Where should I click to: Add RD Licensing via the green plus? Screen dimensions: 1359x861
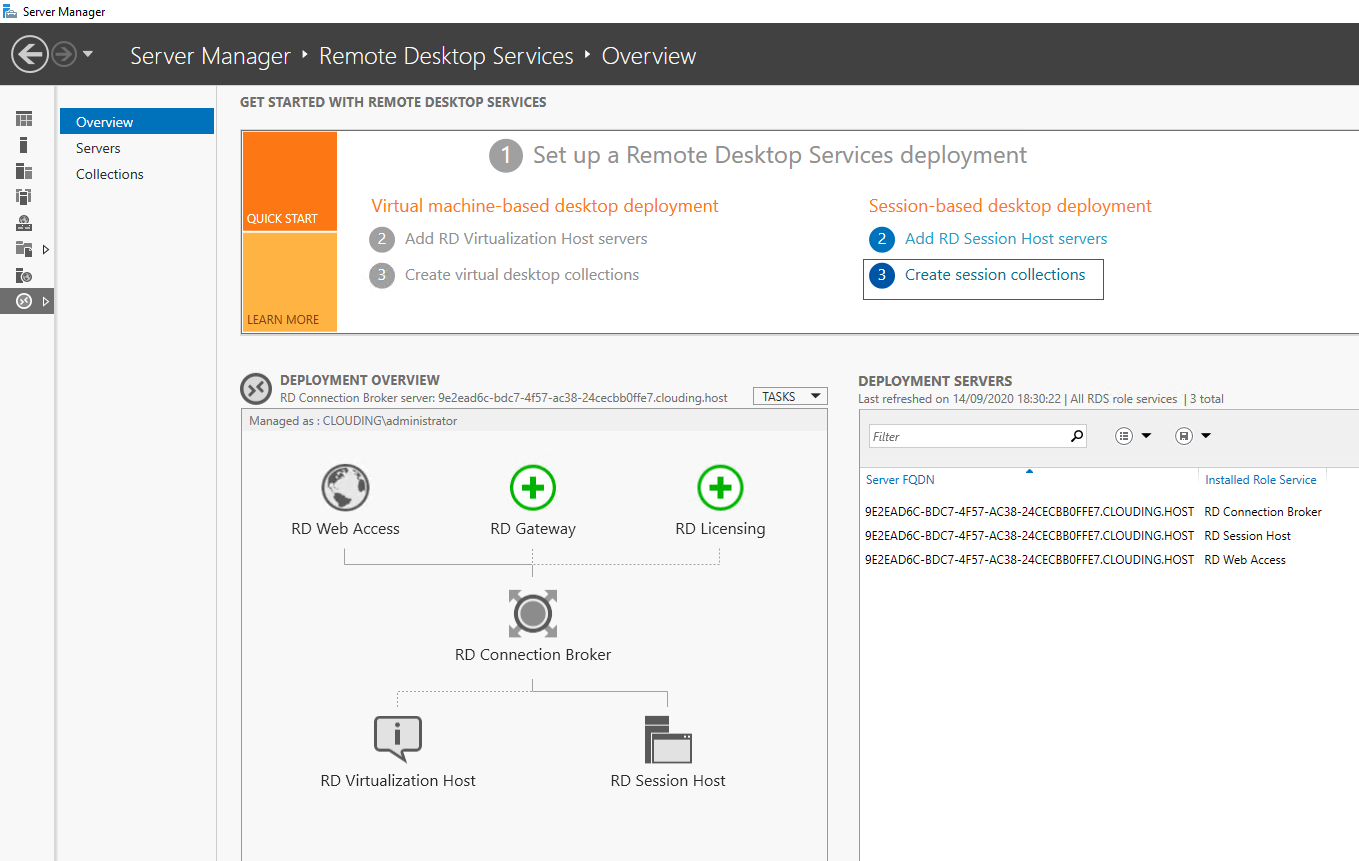[720, 489]
